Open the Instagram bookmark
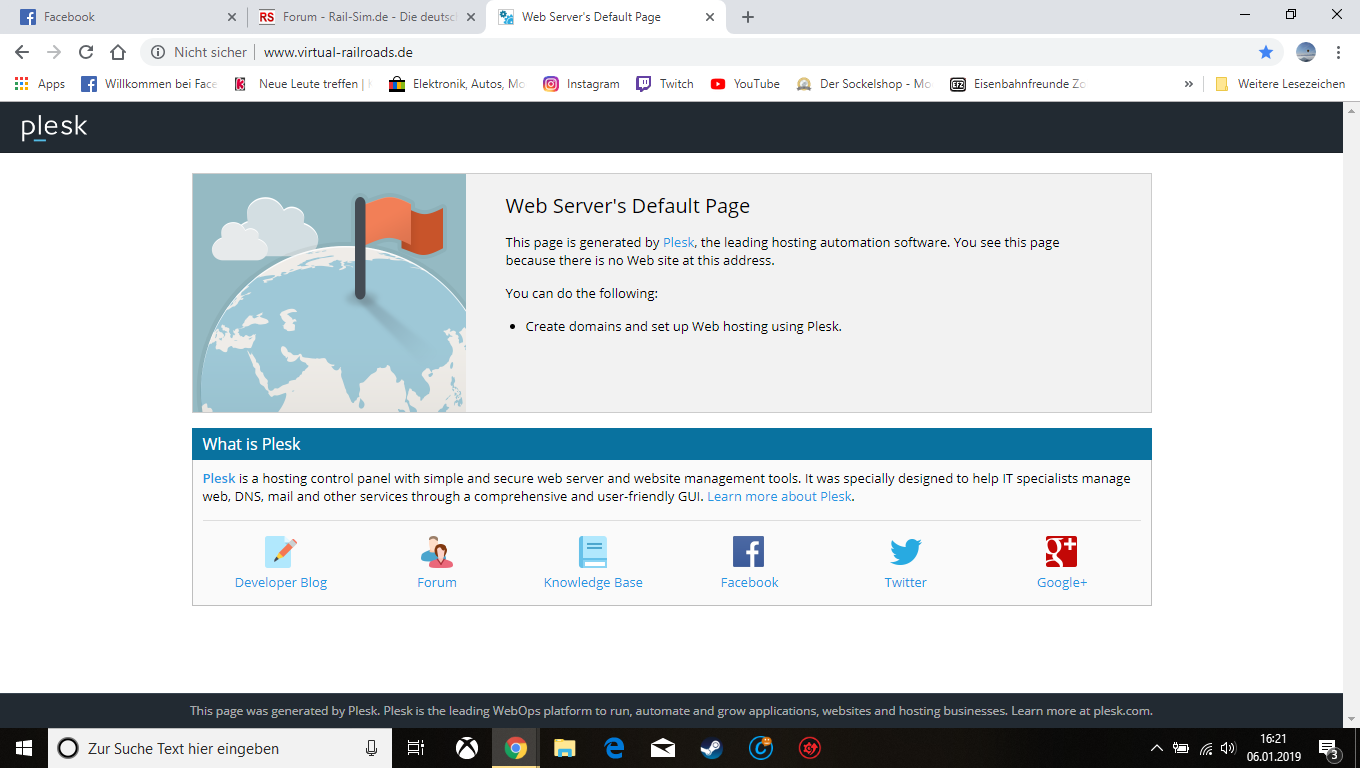This screenshot has height=768, width=1360. (x=581, y=84)
